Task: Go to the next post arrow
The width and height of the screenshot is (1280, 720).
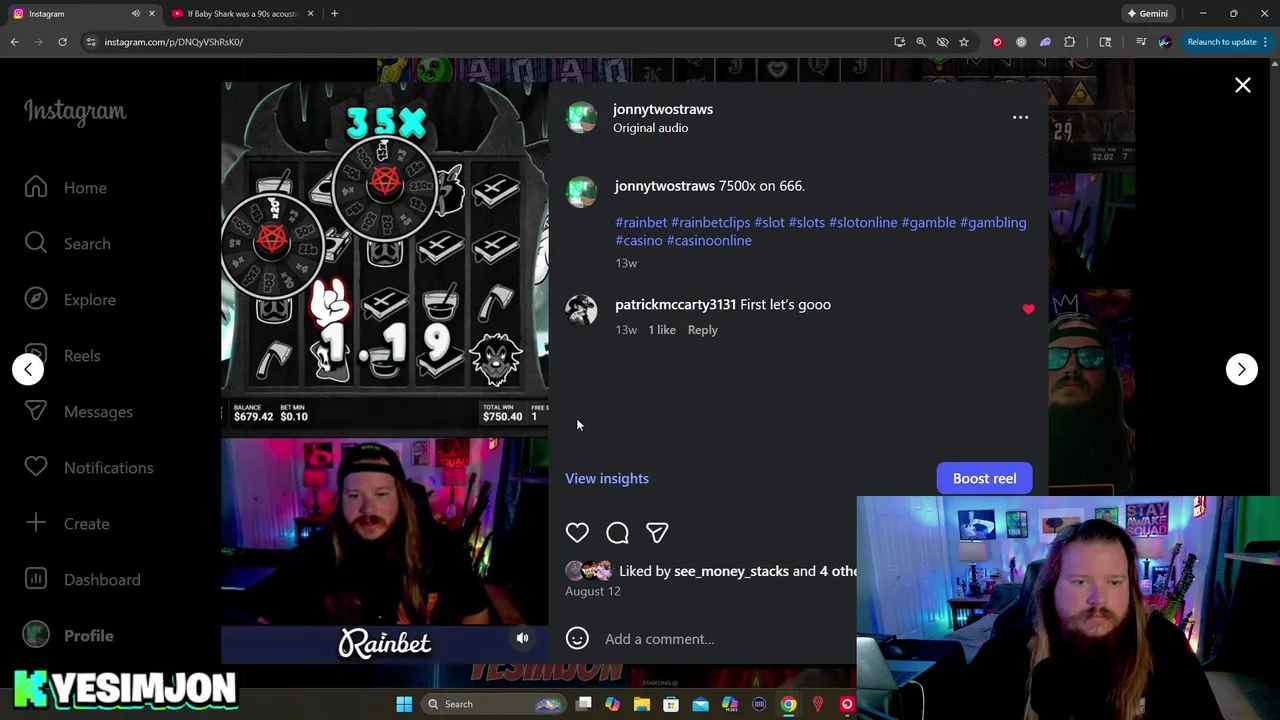Action: click(1241, 369)
